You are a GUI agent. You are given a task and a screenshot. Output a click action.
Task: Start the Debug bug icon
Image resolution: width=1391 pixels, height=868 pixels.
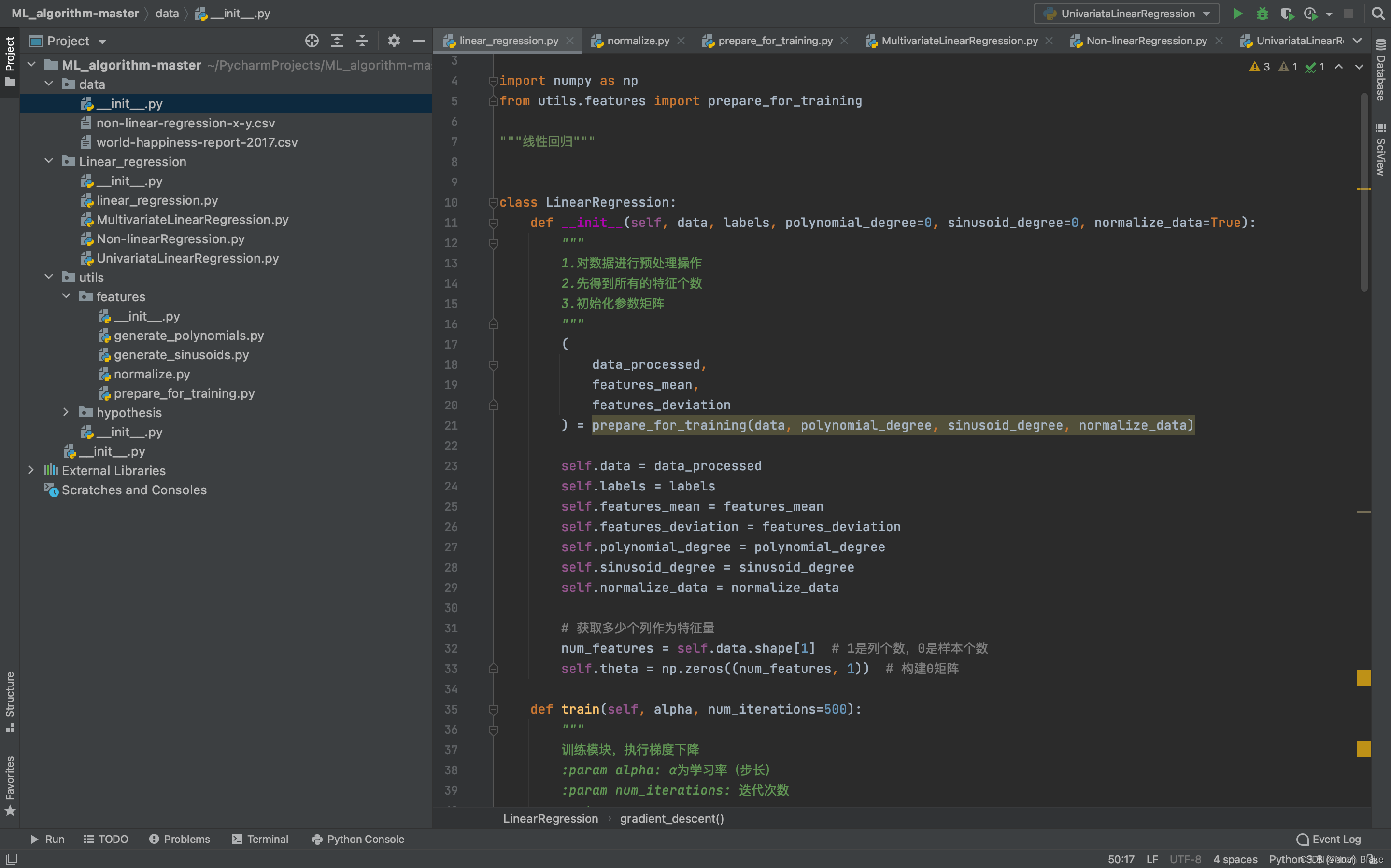[x=1262, y=14]
